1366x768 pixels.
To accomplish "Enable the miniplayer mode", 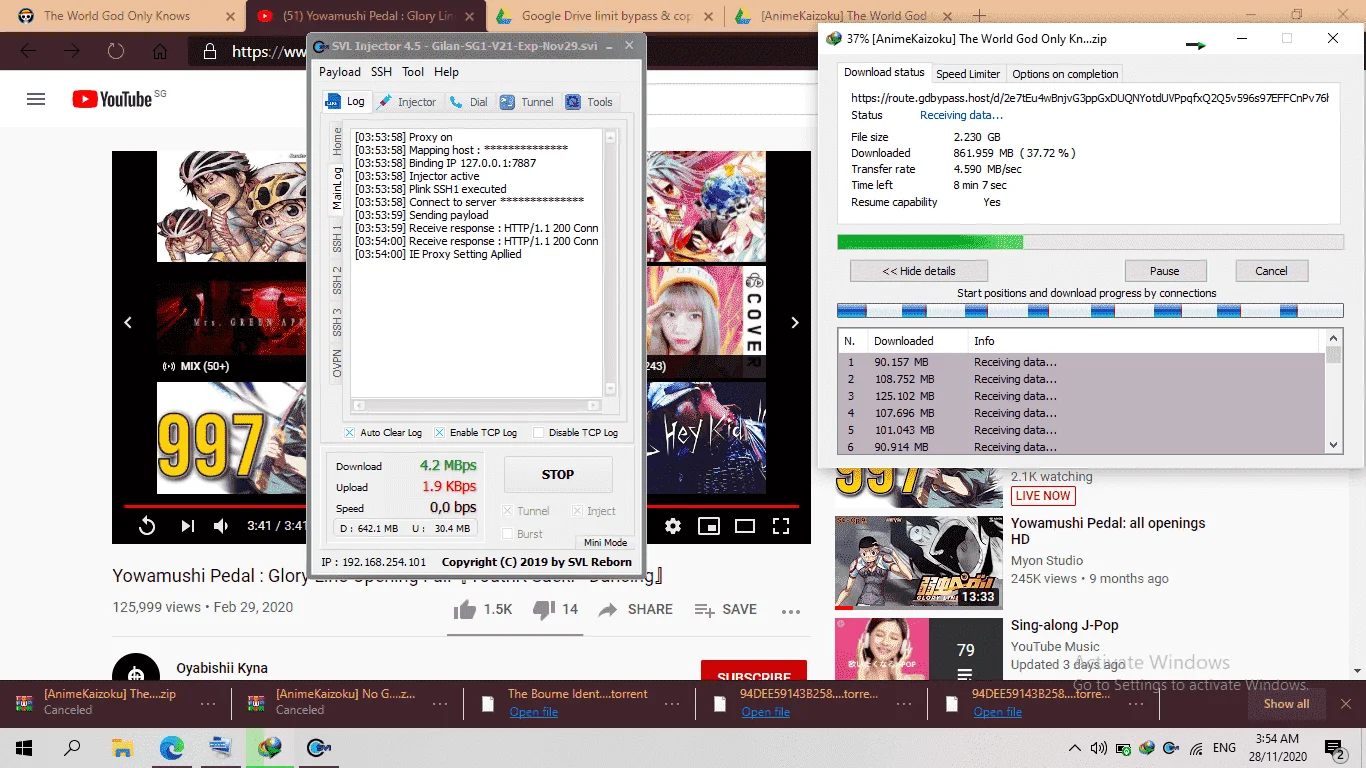I will [709, 526].
